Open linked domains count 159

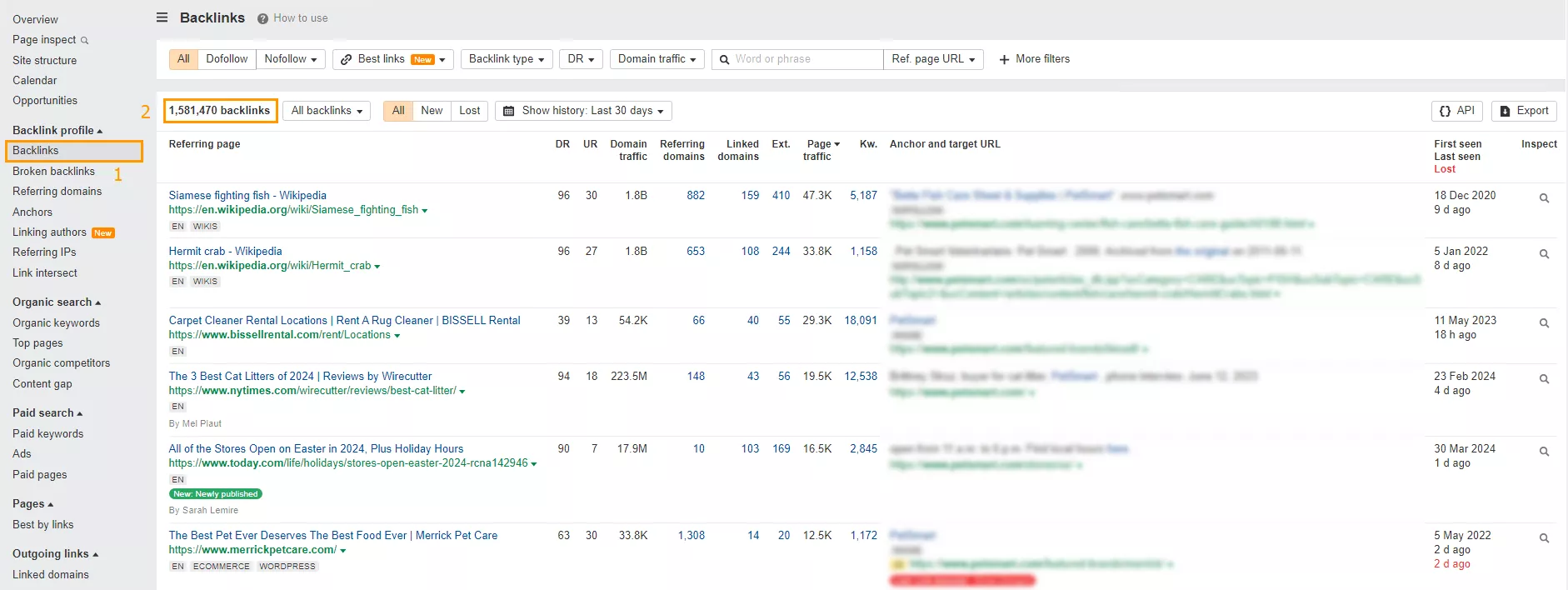750,196
